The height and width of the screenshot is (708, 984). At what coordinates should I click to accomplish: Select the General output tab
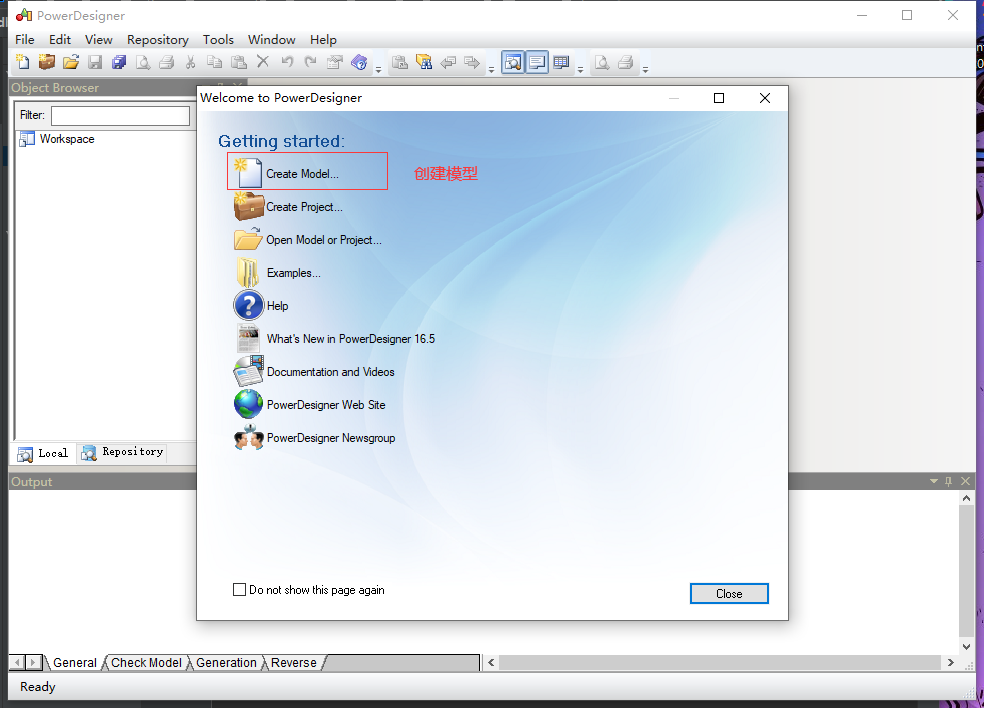point(74,663)
